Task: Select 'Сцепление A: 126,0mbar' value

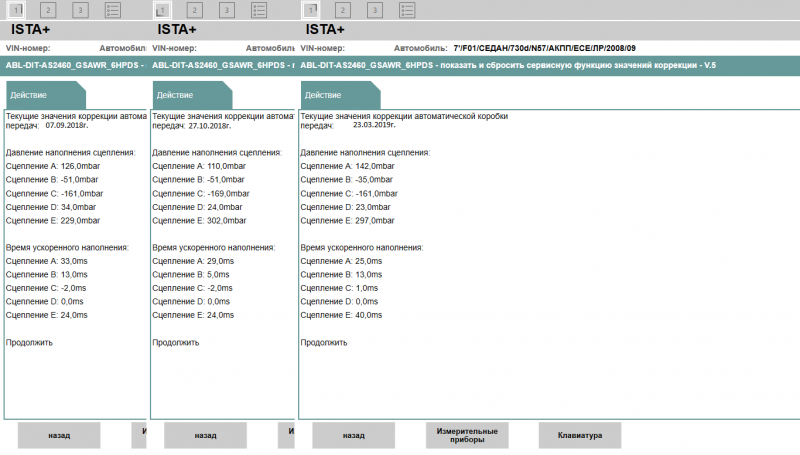Action: click(x=53, y=166)
